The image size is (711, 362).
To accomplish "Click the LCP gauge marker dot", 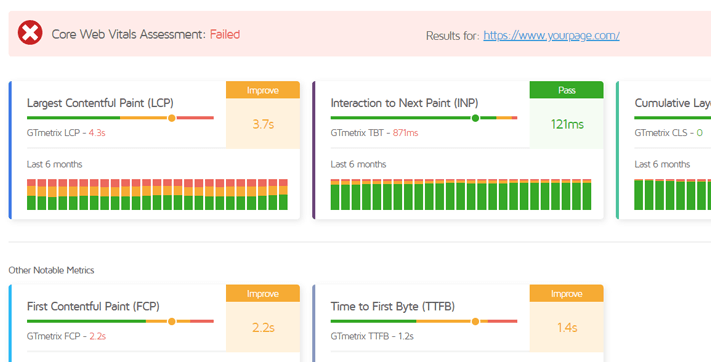I will (x=171, y=118).
